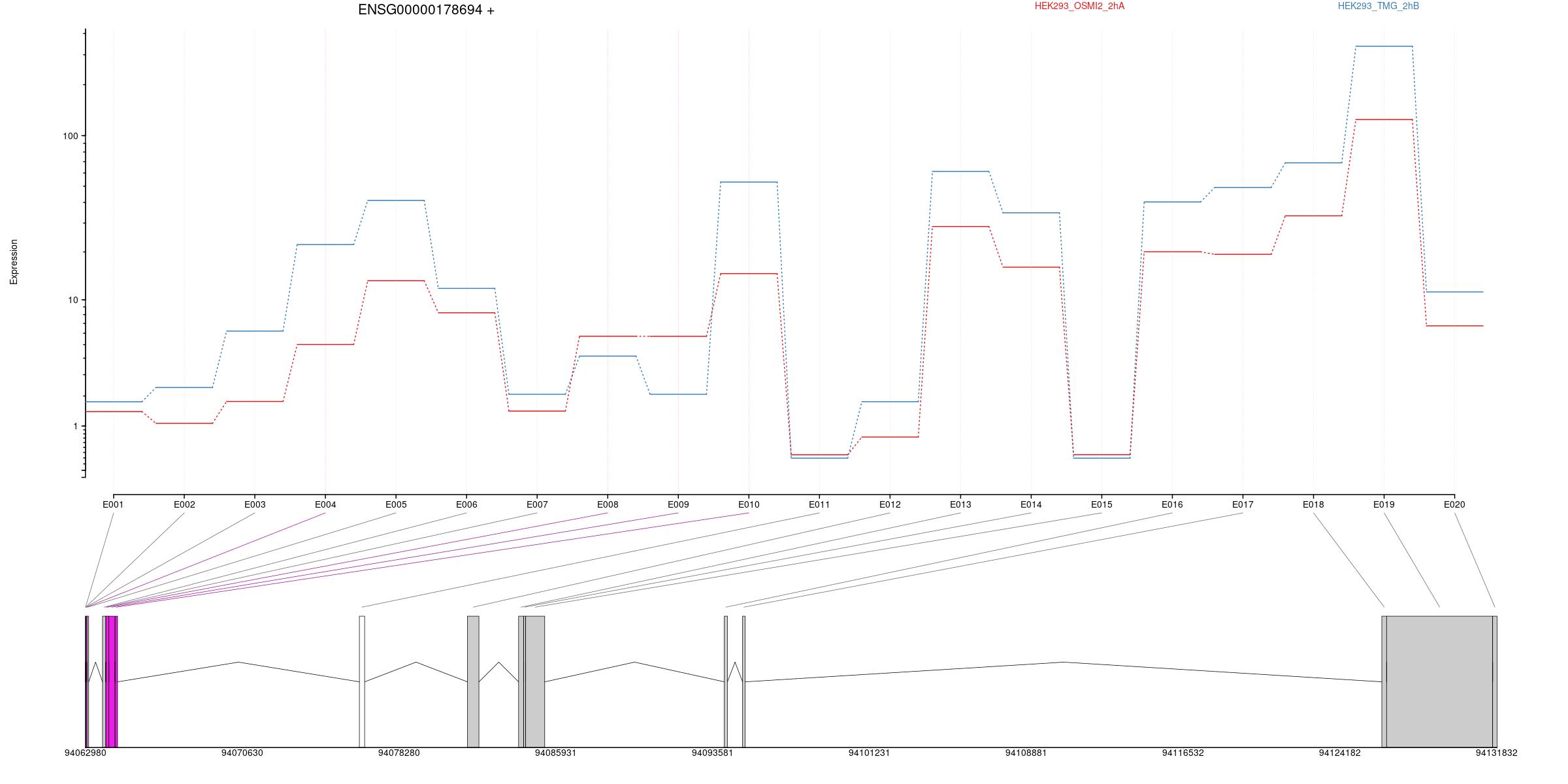Click exon label E001
Image resolution: width=1568 pixels, height=784 pixels.
click(x=113, y=504)
